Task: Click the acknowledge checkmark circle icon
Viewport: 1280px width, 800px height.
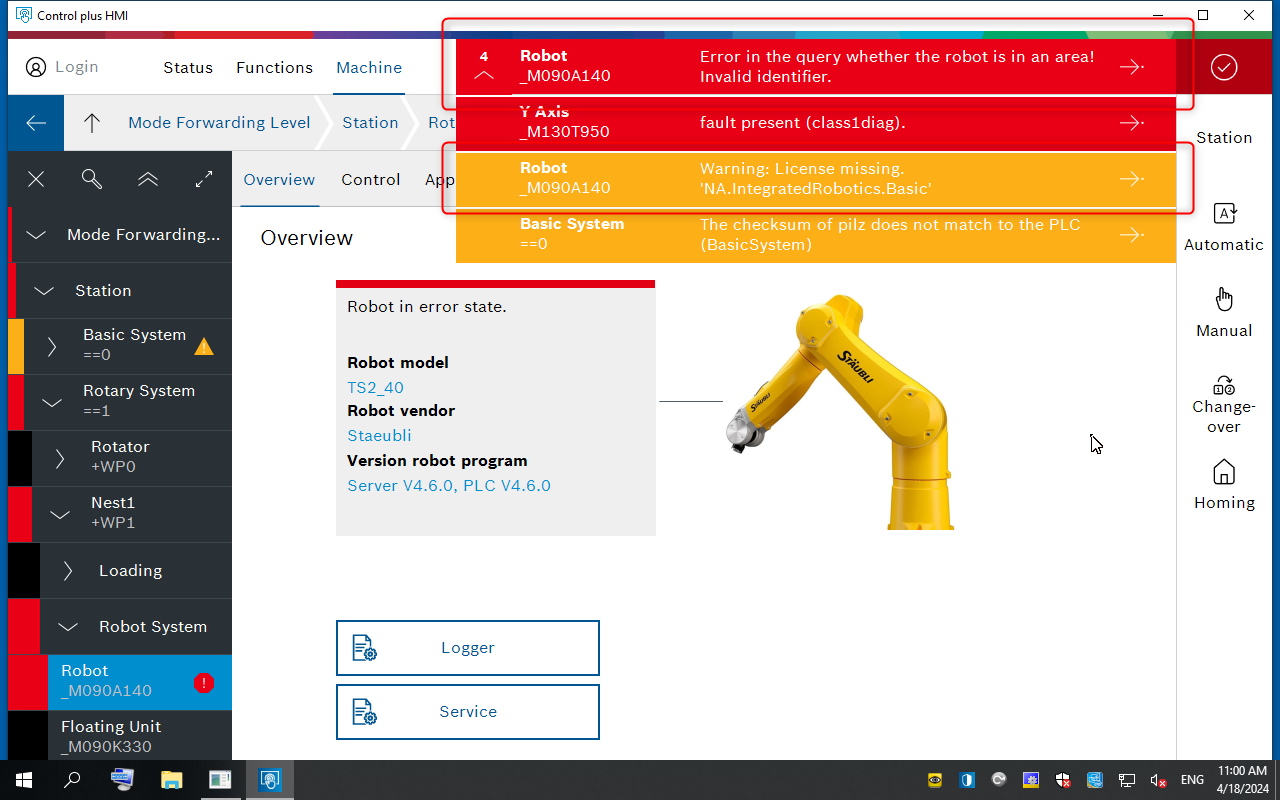Action: point(1224,67)
